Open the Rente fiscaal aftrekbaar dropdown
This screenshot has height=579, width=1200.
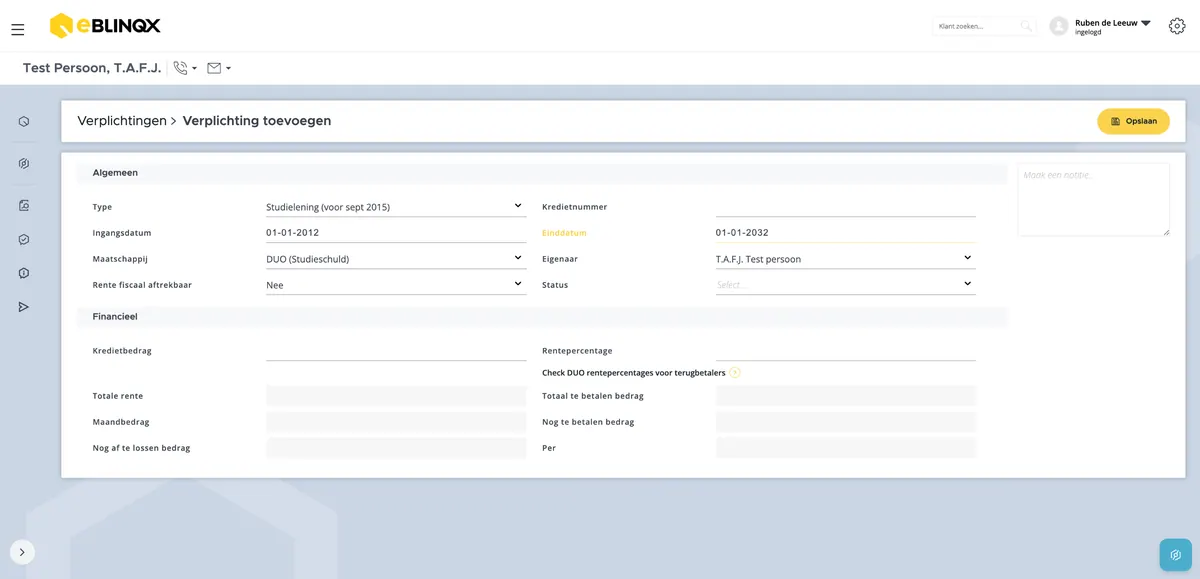[396, 285]
